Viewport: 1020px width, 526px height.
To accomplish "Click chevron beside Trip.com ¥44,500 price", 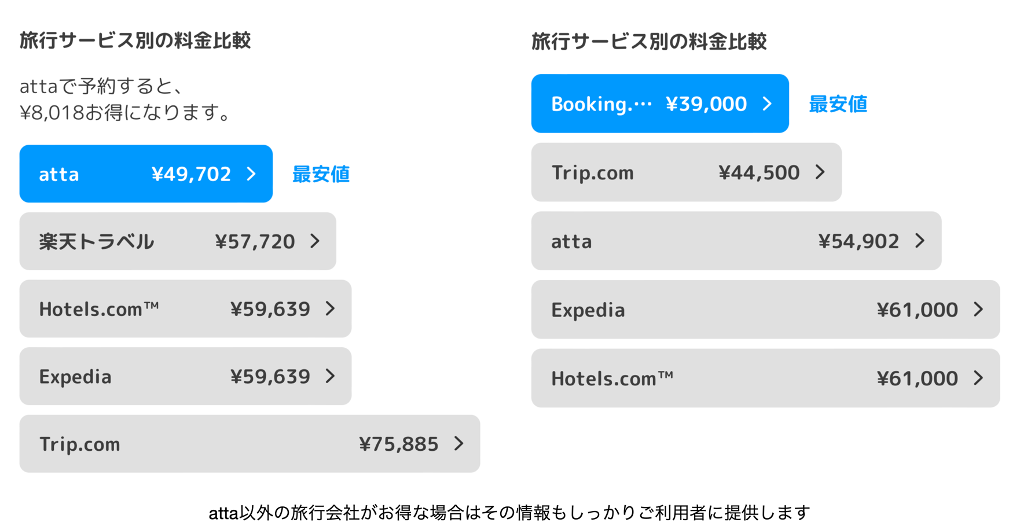I will (x=820, y=172).
